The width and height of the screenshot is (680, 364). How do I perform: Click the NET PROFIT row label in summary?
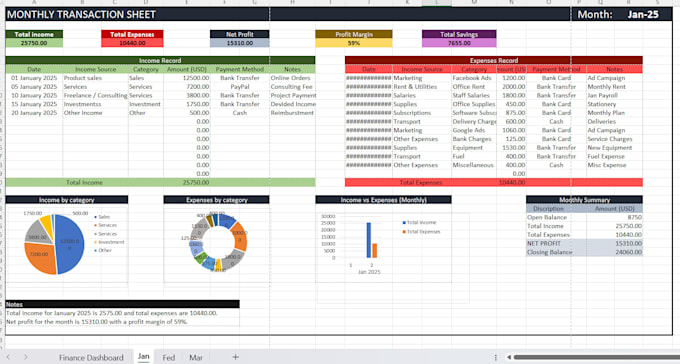(556, 243)
